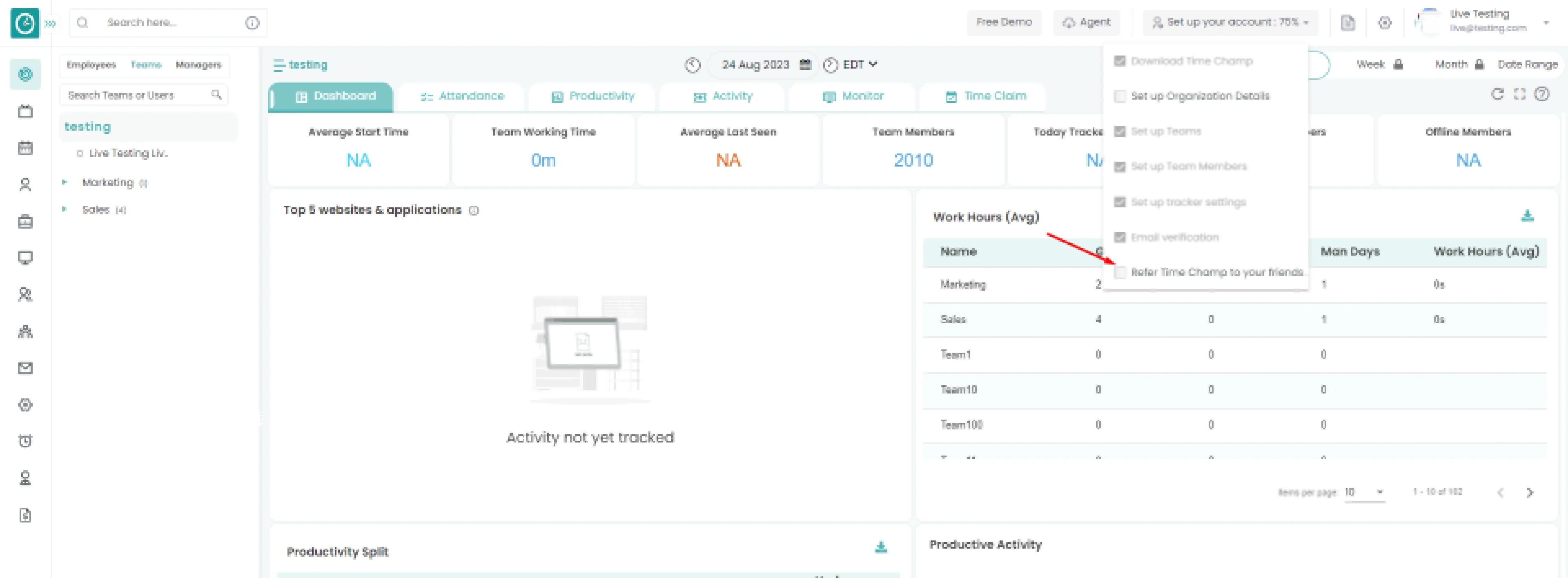Click the search info icon
Image resolution: width=1568 pixels, height=578 pixels.
click(x=252, y=22)
